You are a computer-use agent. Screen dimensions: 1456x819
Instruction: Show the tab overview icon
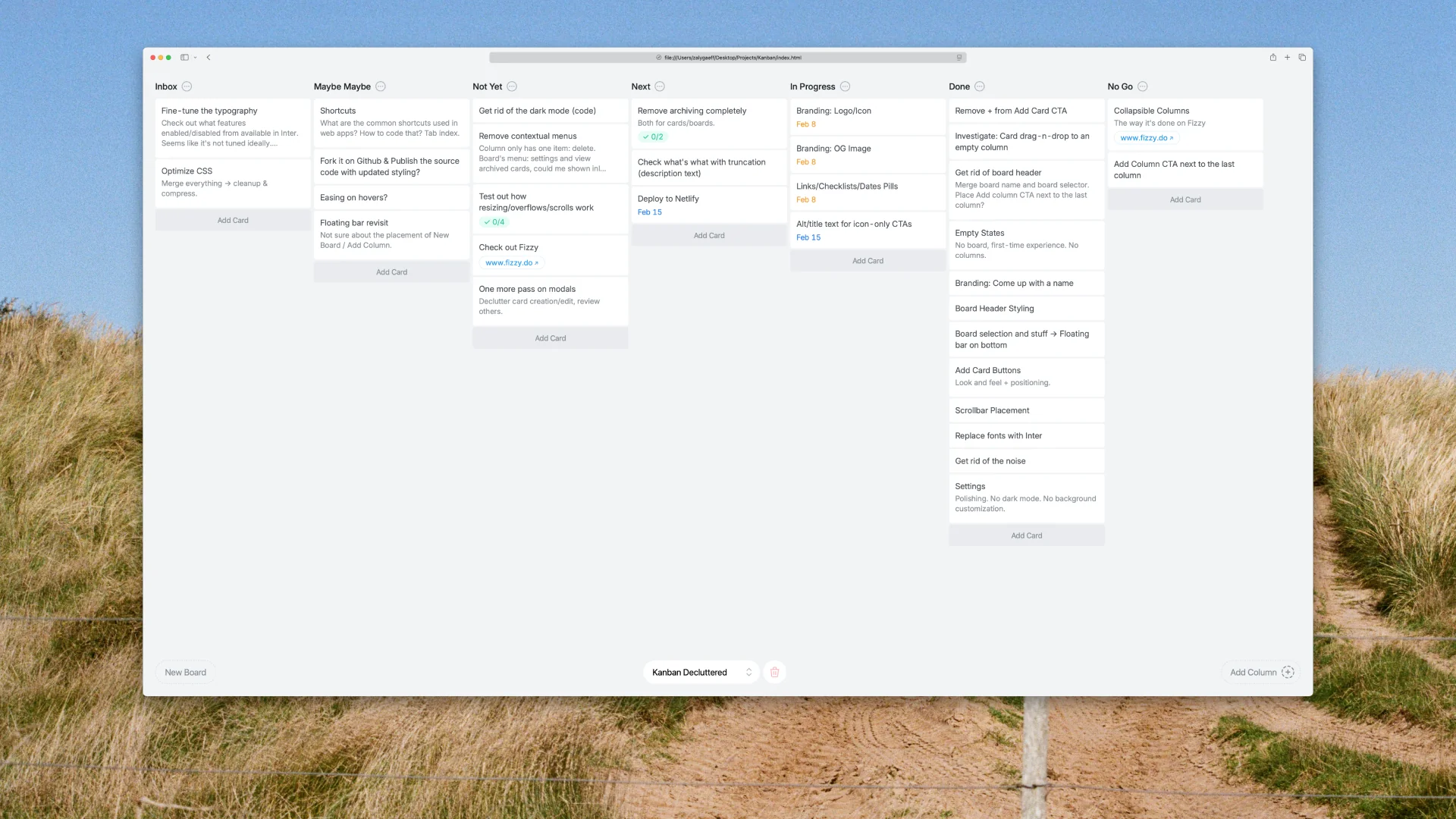1302,58
